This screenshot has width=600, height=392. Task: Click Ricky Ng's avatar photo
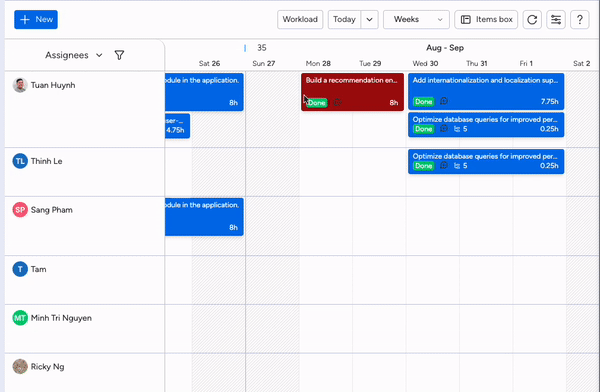20,366
